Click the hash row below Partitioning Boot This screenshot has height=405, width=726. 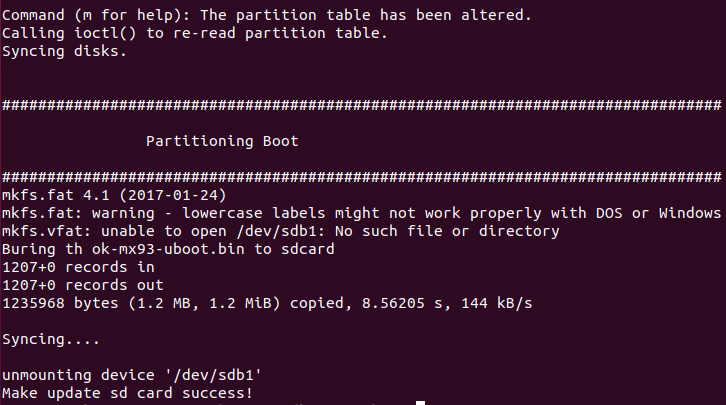click(362, 177)
